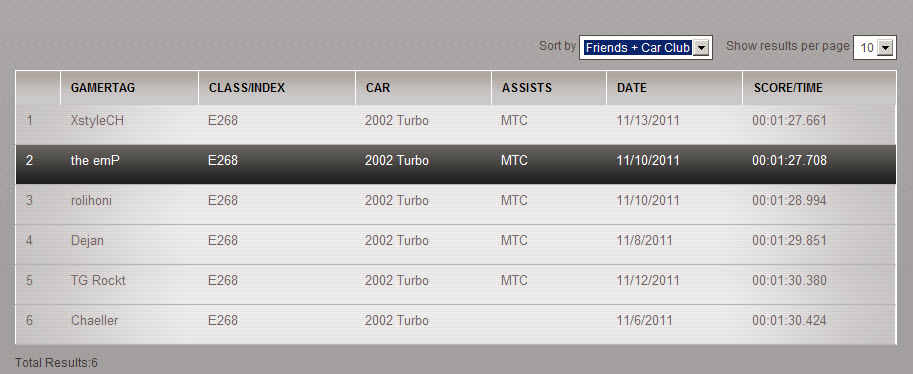The height and width of the screenshot is (374, 913).
Task: Click the ASSISTS column header
Action: point(526,88)
